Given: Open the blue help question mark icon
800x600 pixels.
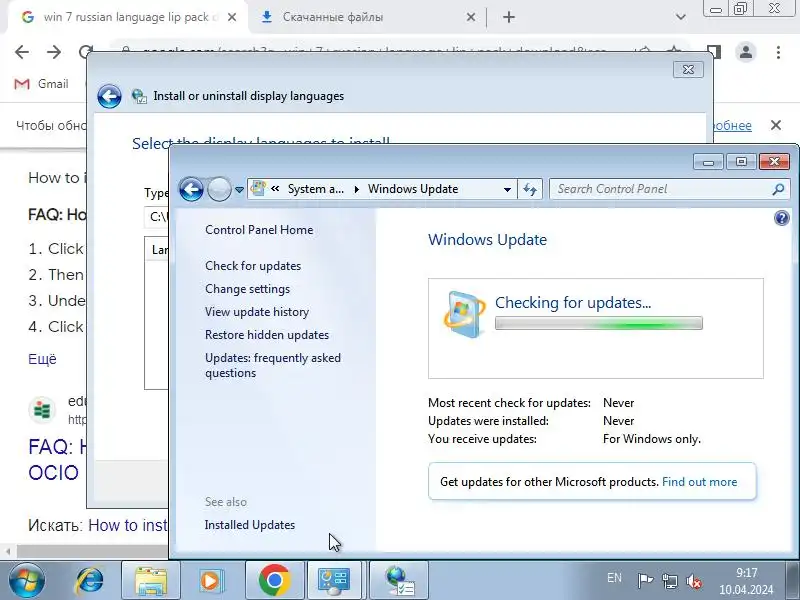Looking at the screenshot, I should (782, 218).
